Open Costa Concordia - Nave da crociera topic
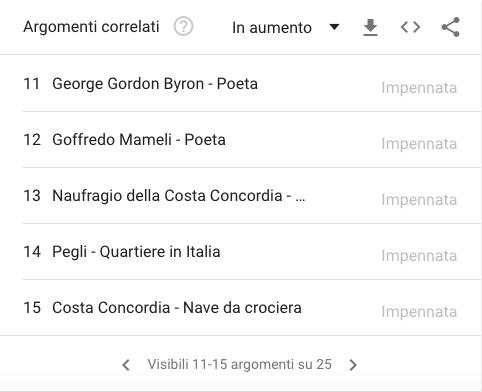The image size is (482, 392). click(x=177, y=307)
